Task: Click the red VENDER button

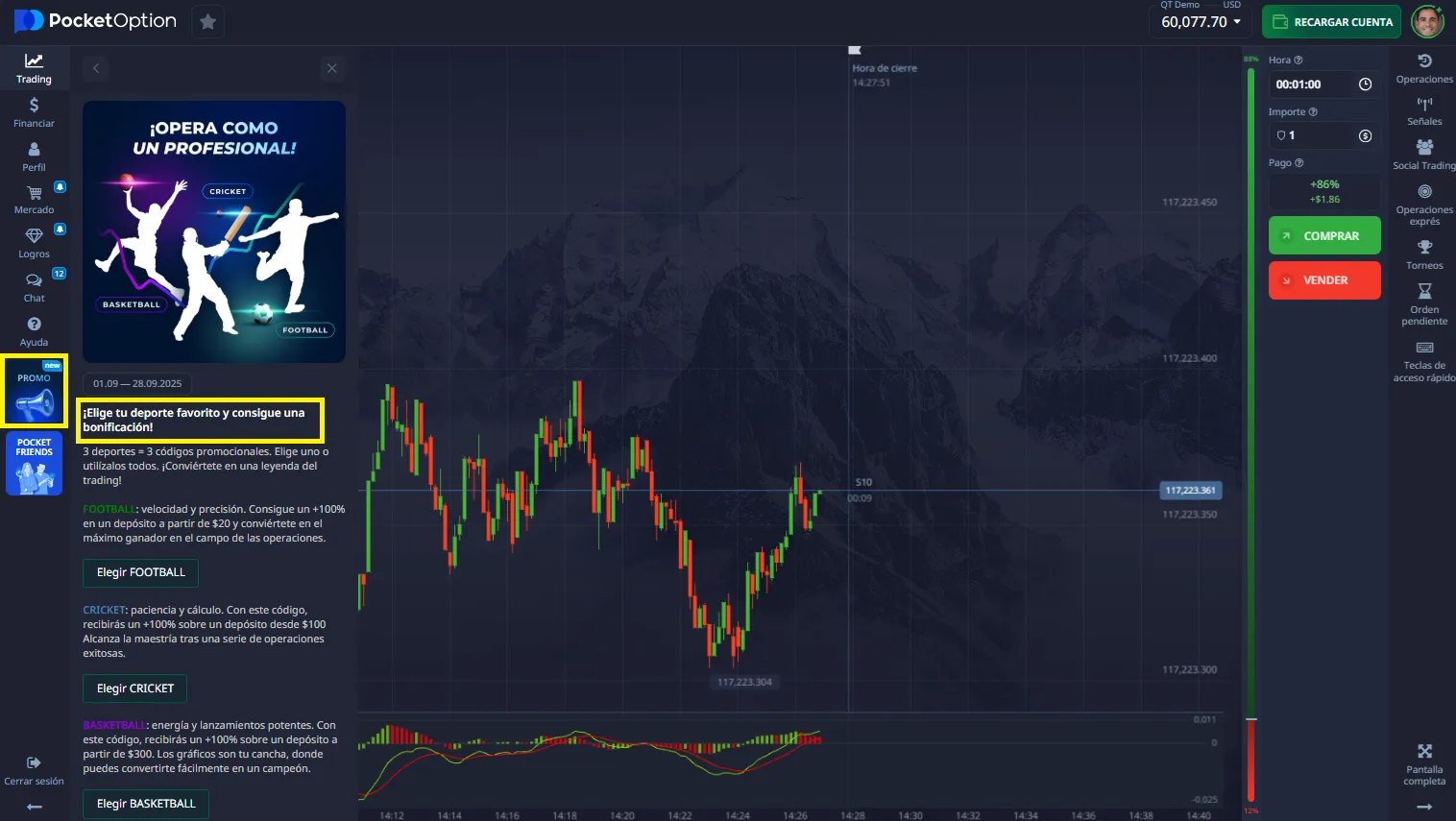Action: (1324, 280)
